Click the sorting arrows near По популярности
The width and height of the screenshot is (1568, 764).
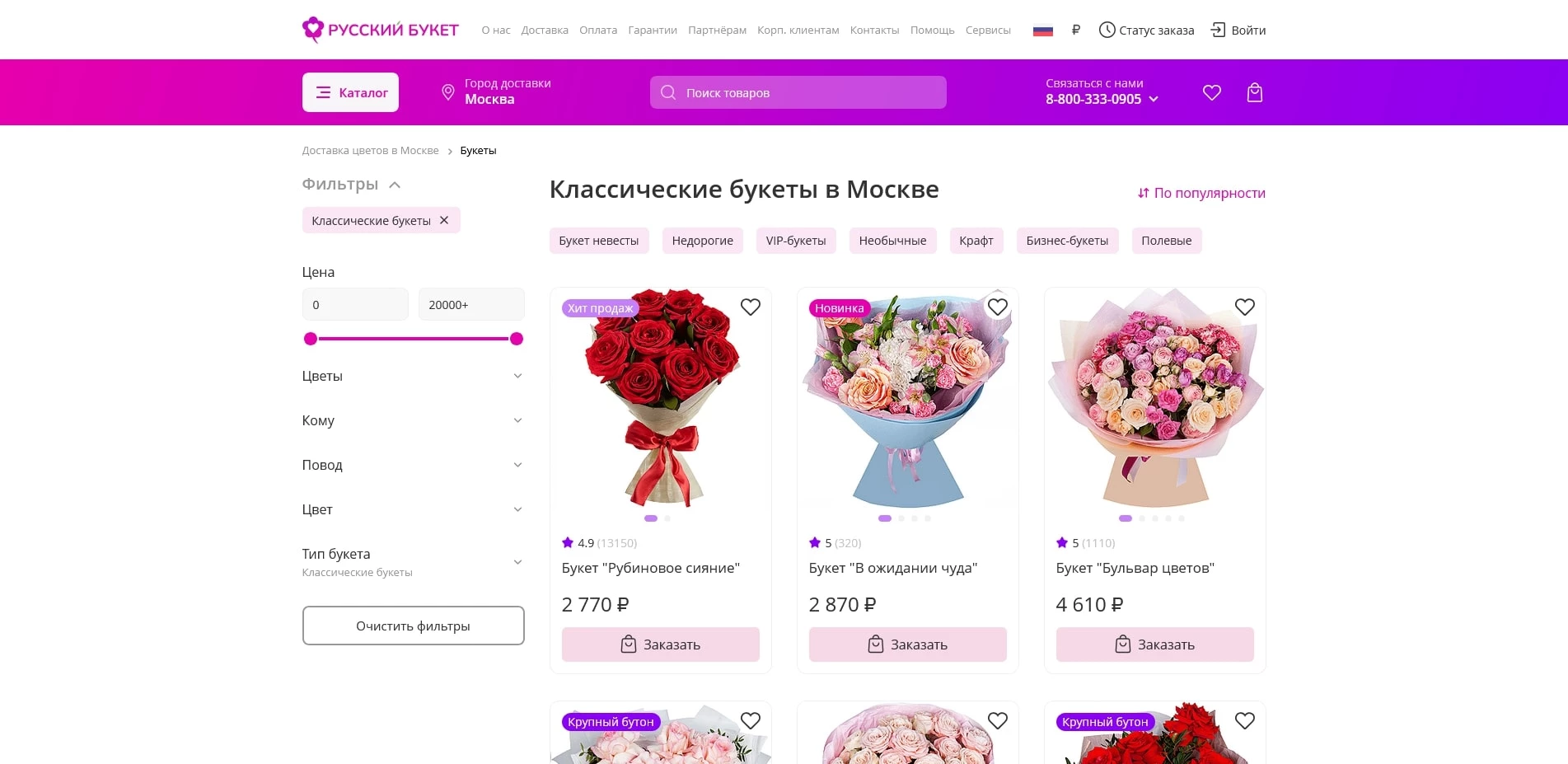pos(1143,193)
